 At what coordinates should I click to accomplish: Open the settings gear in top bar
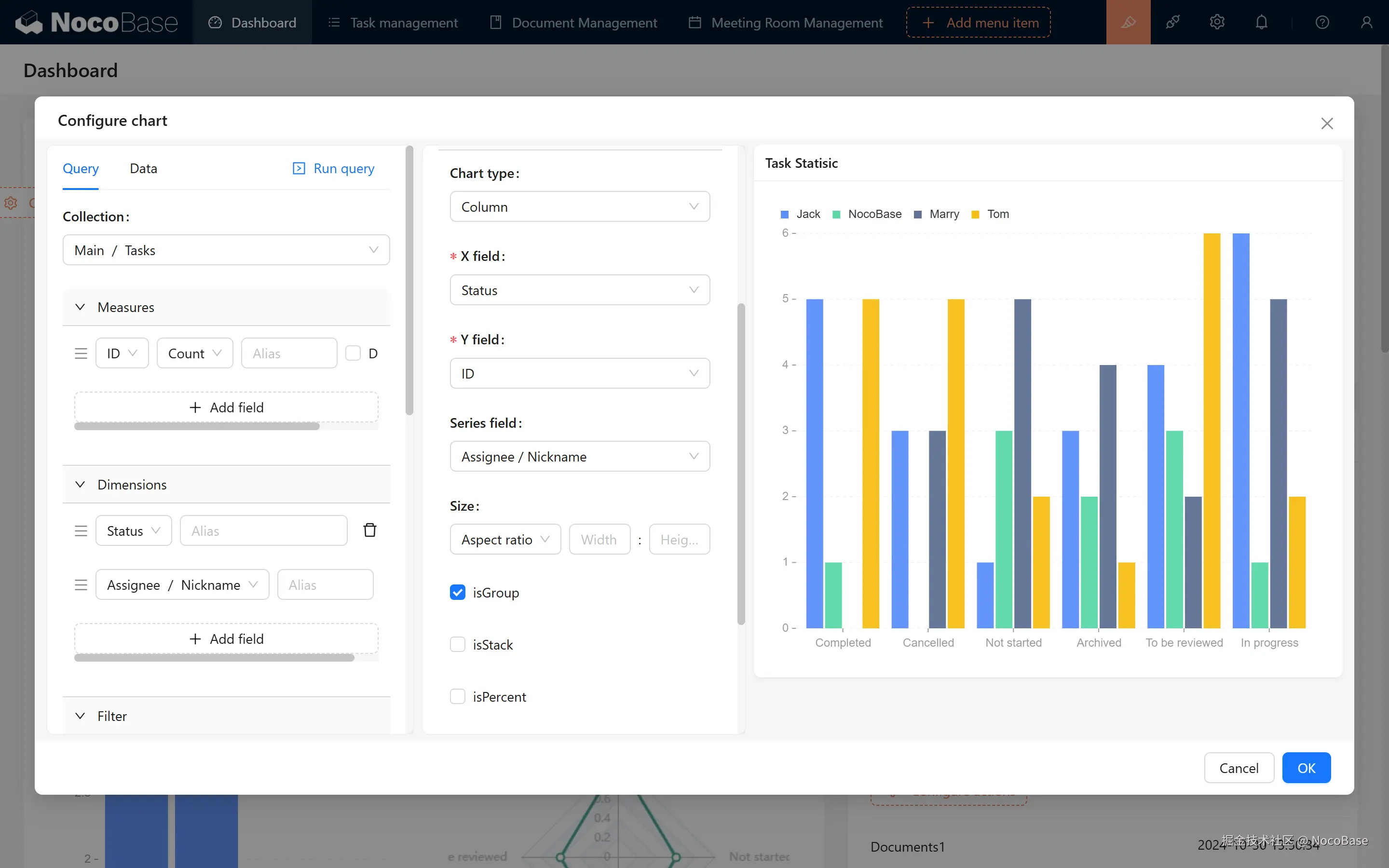pos(1217,22)
